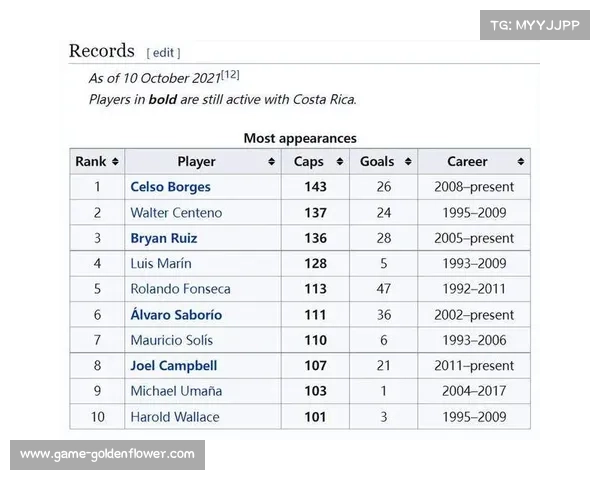Open the Álvaro Saborío link

pos(176,315)
